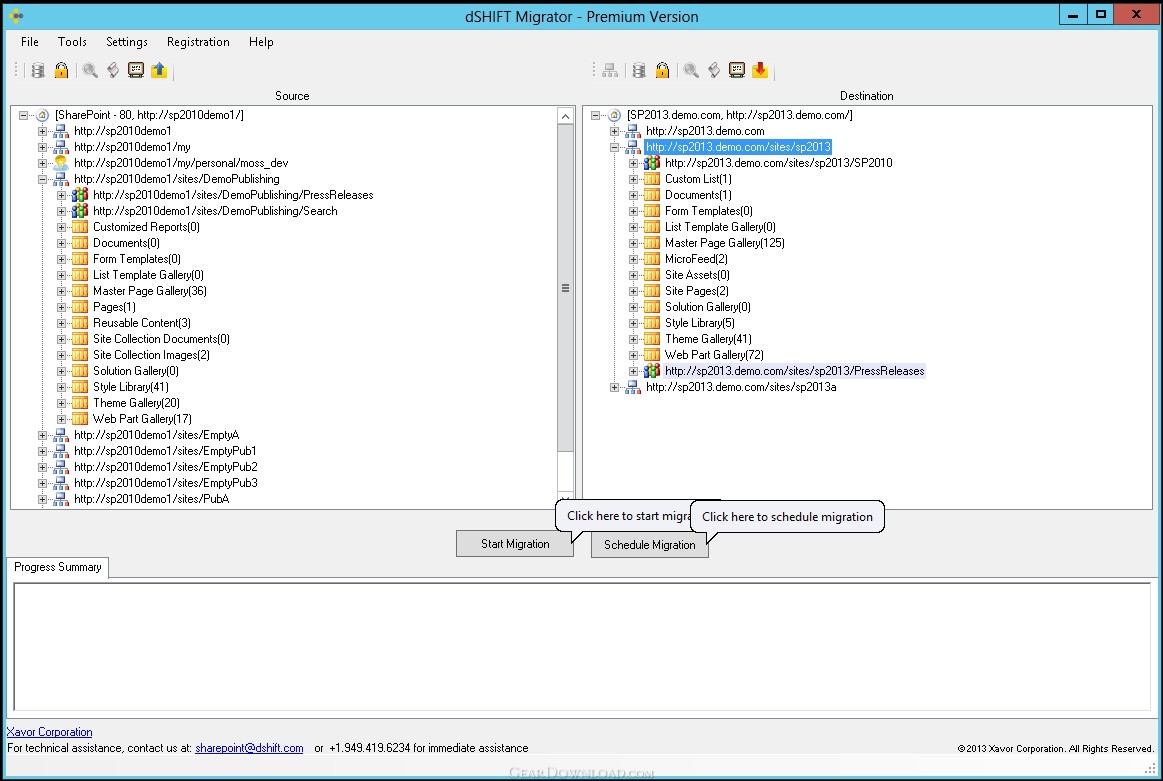This screenshot has width=1163, height=781.
Task: Open the Settings menu
Action: tap(127, 42)
